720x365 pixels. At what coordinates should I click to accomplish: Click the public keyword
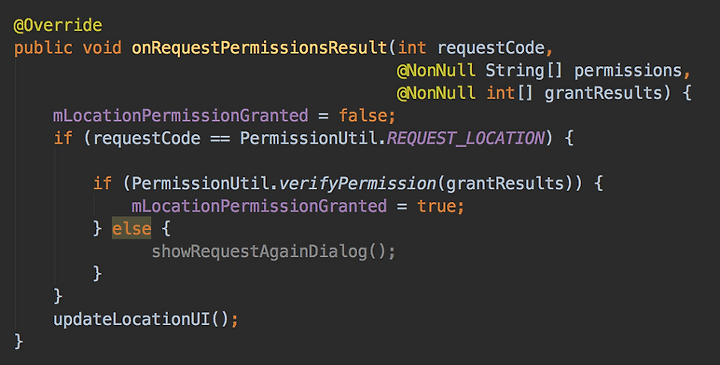pos(43,48)
